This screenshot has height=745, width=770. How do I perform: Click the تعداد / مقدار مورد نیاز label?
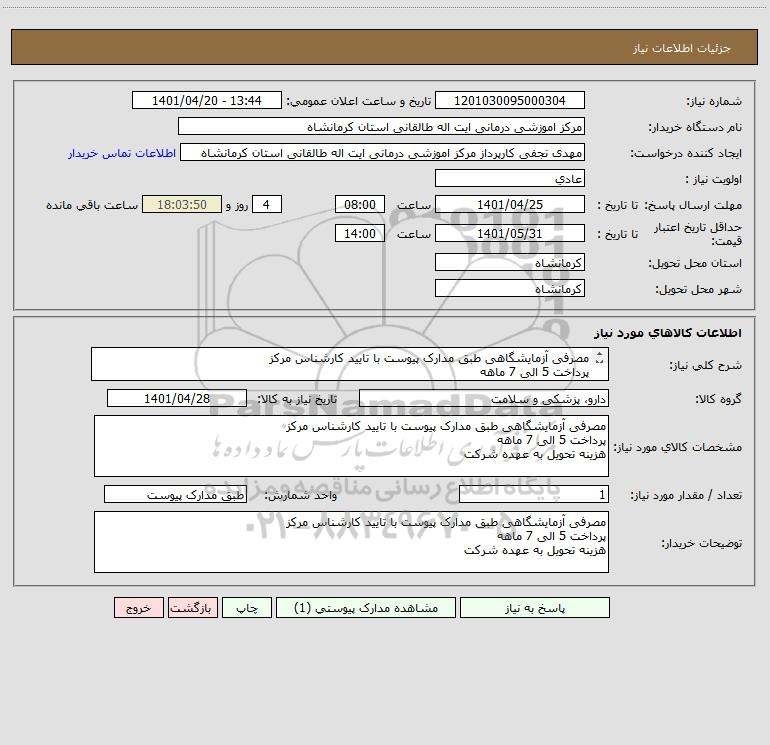(x=686, y=495)
